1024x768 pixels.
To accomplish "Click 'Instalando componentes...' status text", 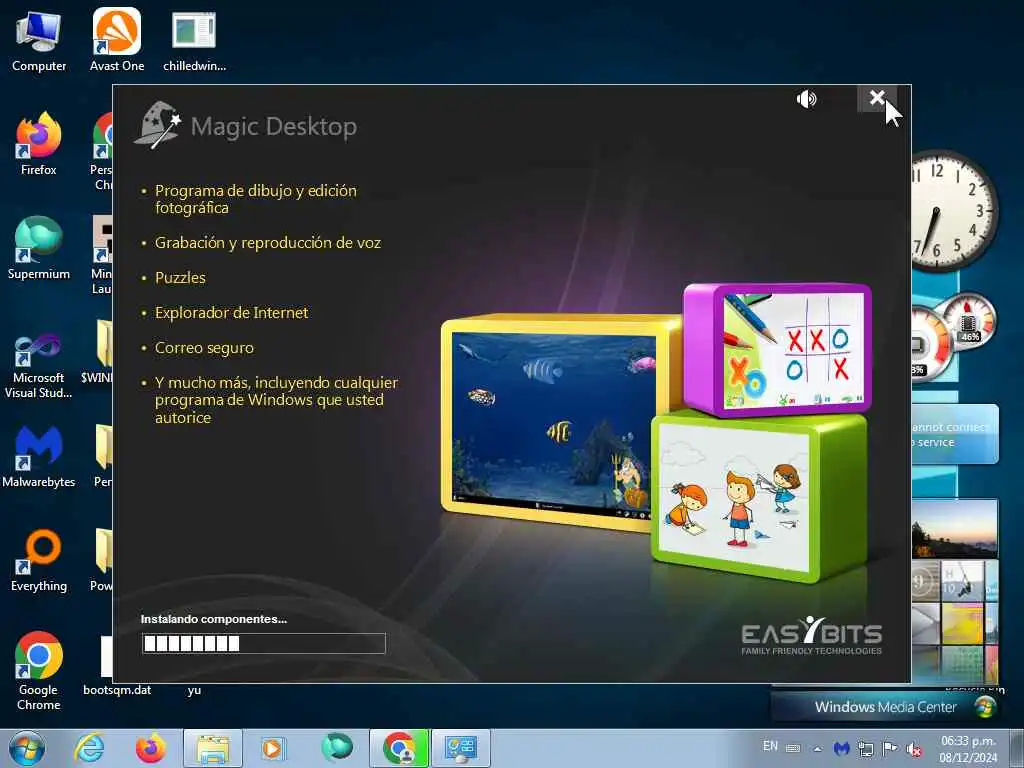I will coord(214,619).
